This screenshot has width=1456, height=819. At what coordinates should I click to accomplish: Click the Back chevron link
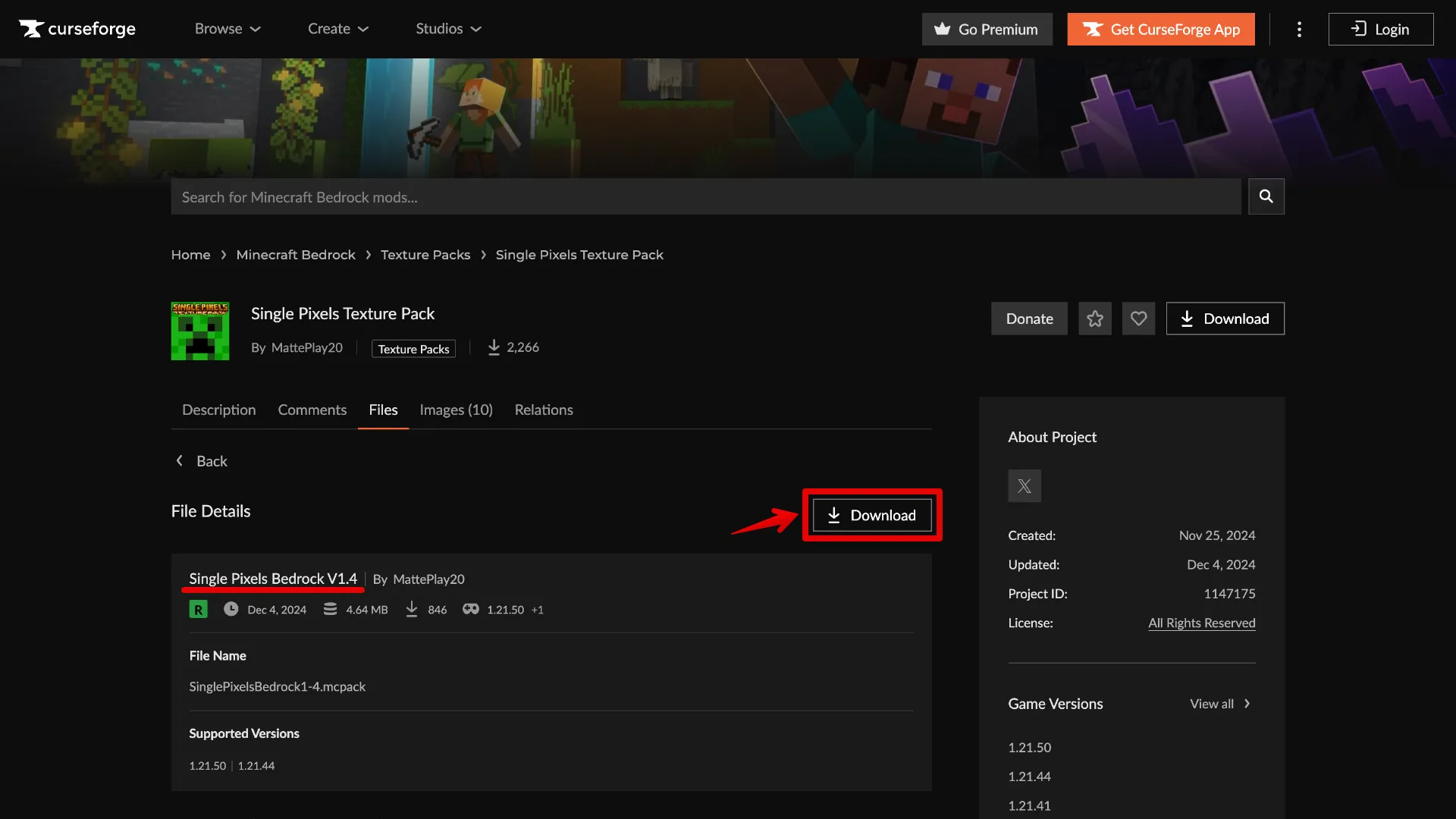[202, 461]
